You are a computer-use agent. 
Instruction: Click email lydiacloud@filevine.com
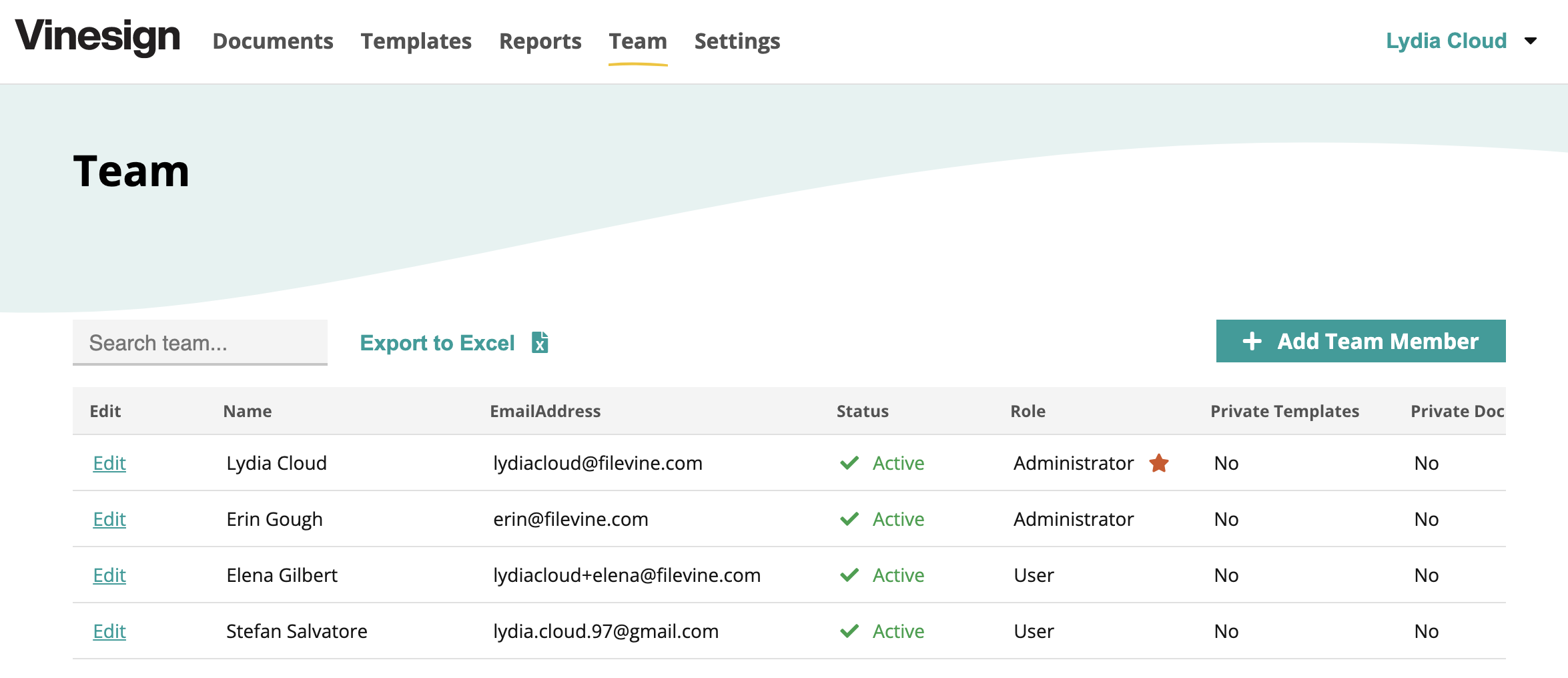[x=598, y=463]
